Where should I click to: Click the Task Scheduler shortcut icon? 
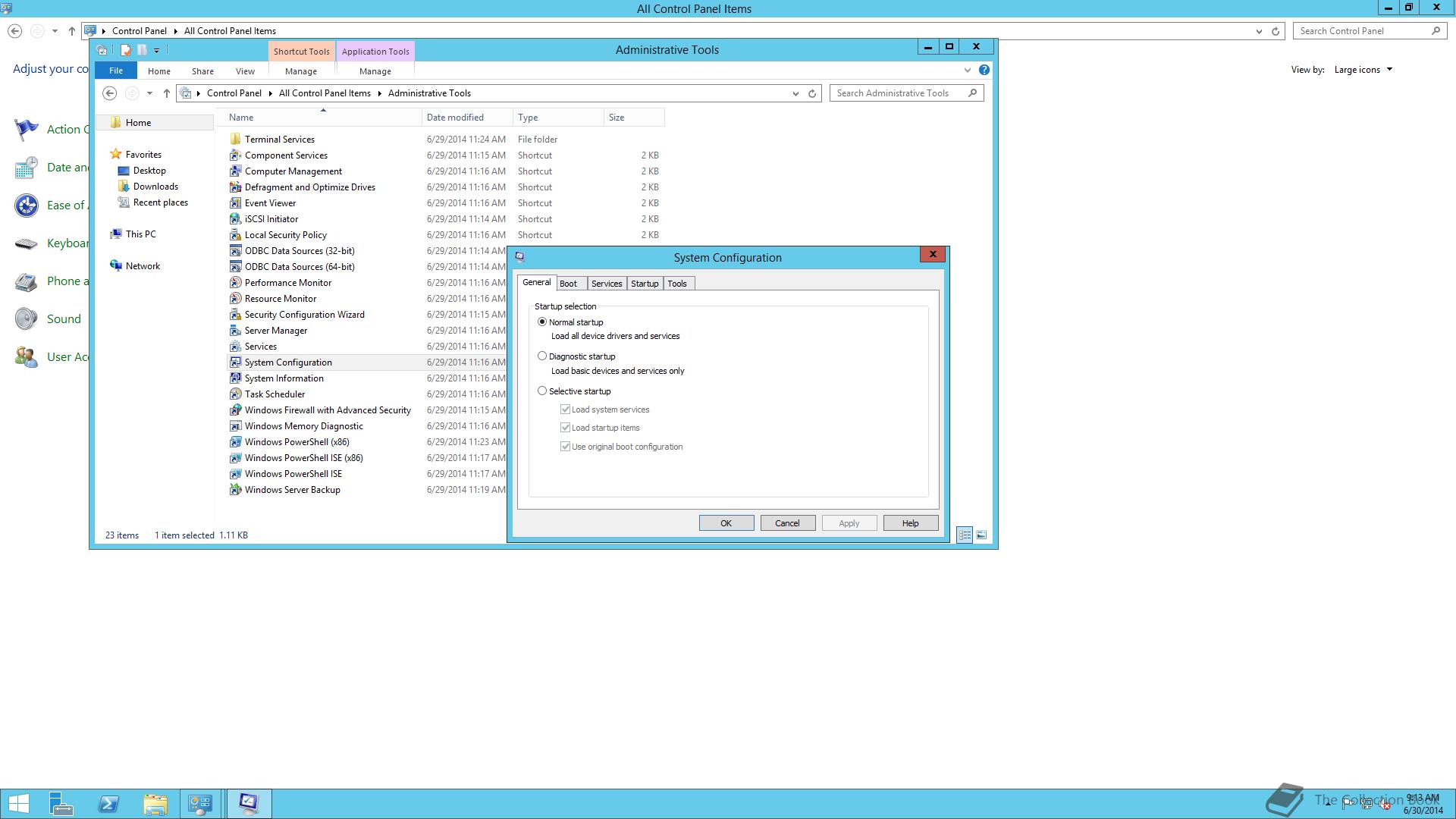[x=235, y=394]
